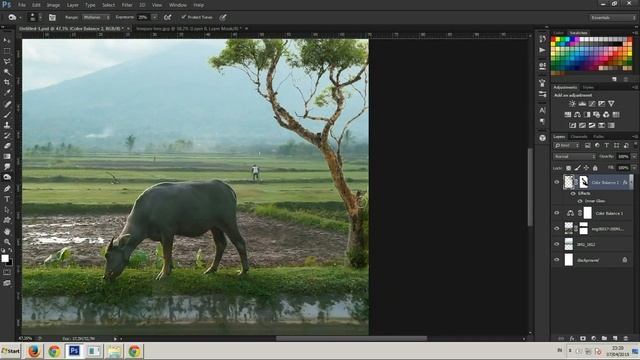Select the Eyedropper tool

point(7,93)
